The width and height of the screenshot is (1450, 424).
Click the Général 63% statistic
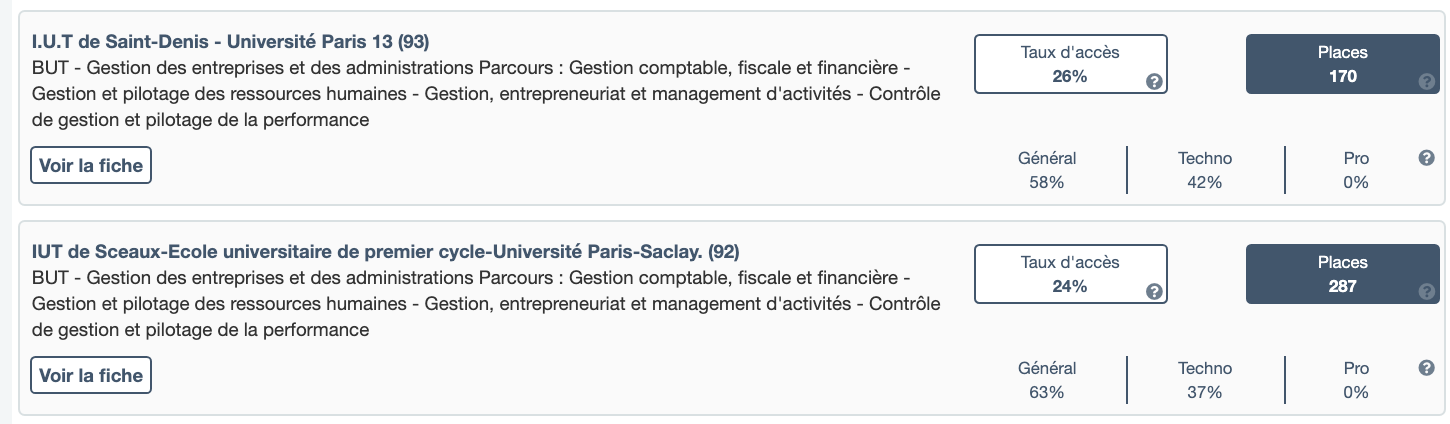1046,380
